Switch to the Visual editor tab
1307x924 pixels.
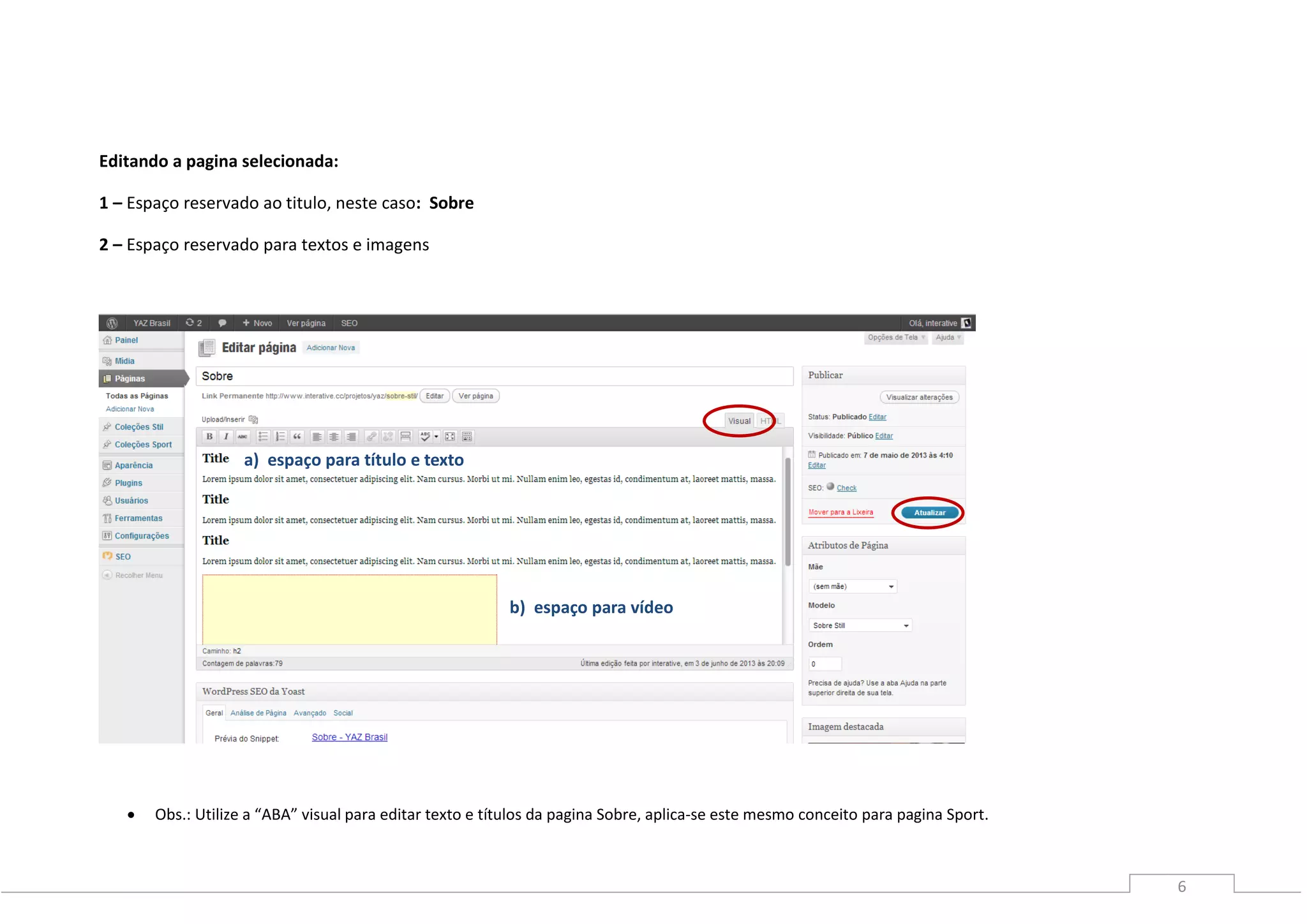click(740, 421)
